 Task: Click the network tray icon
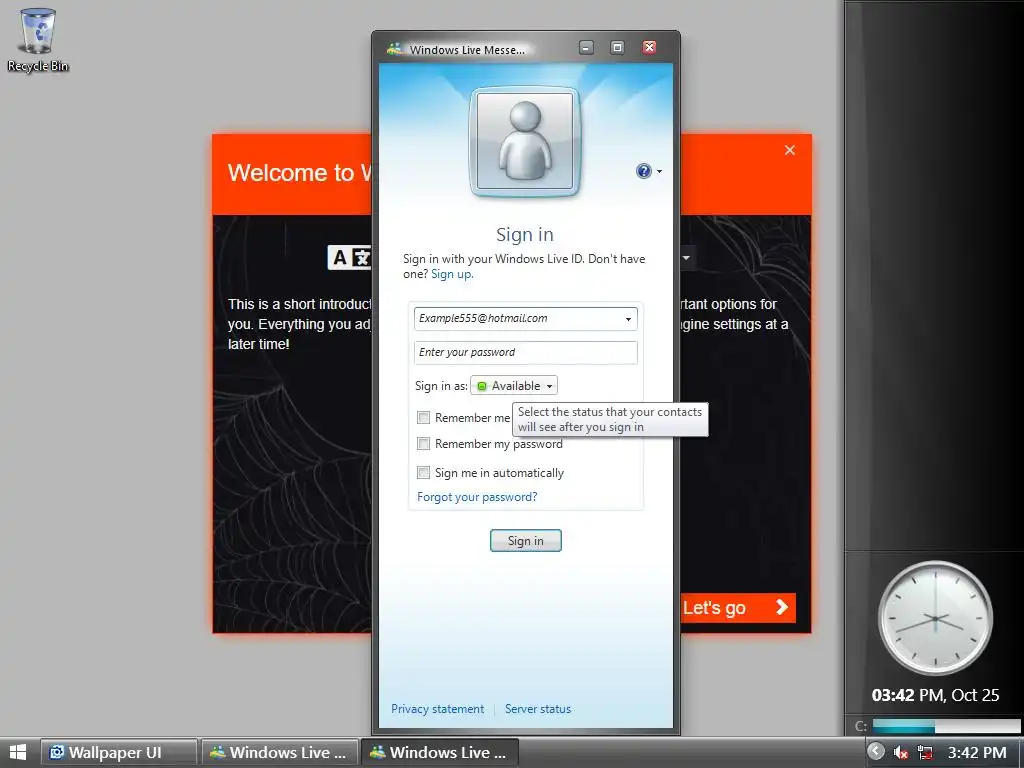925,753
